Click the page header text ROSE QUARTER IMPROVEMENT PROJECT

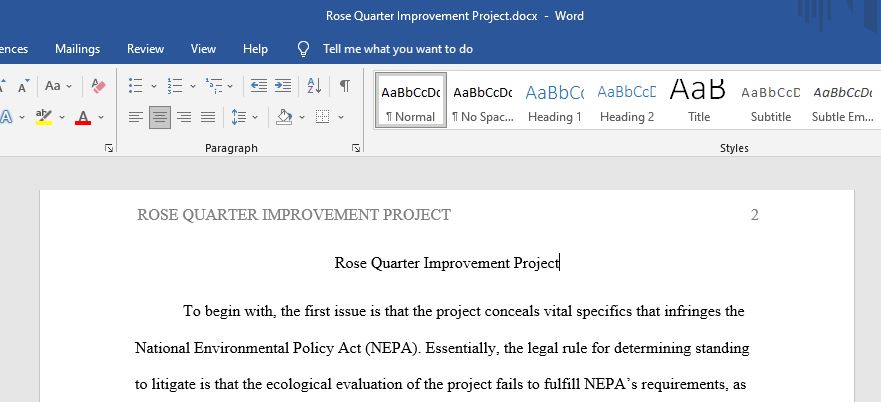pyautogui.click(x=294, y=215)
